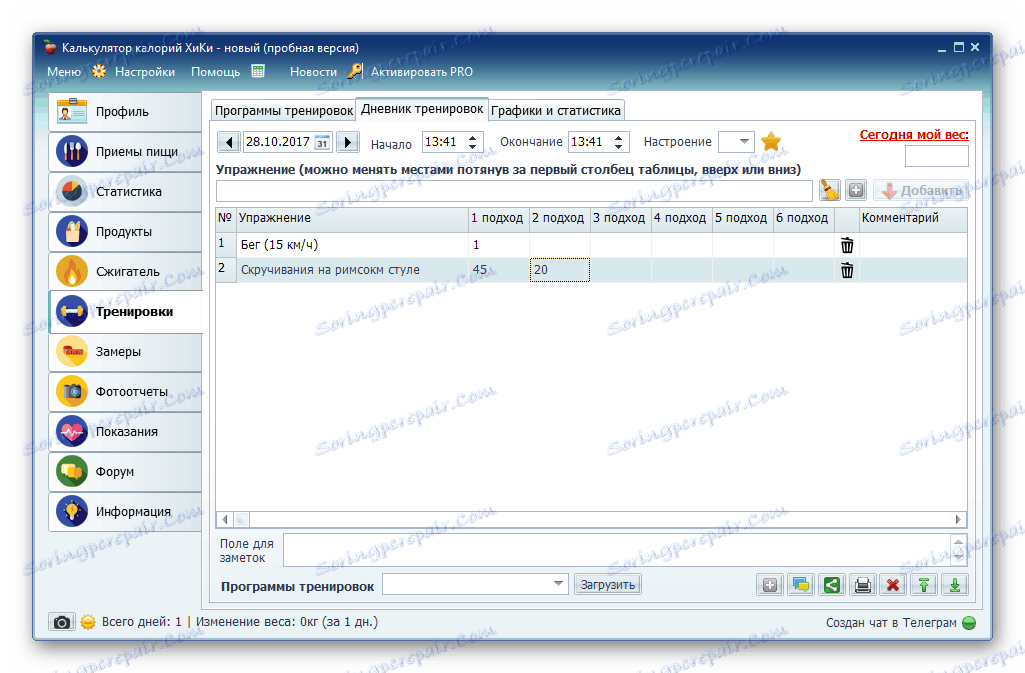Click the key icon for PRO activation
The image size is (1025, 673).
point(355,71)
